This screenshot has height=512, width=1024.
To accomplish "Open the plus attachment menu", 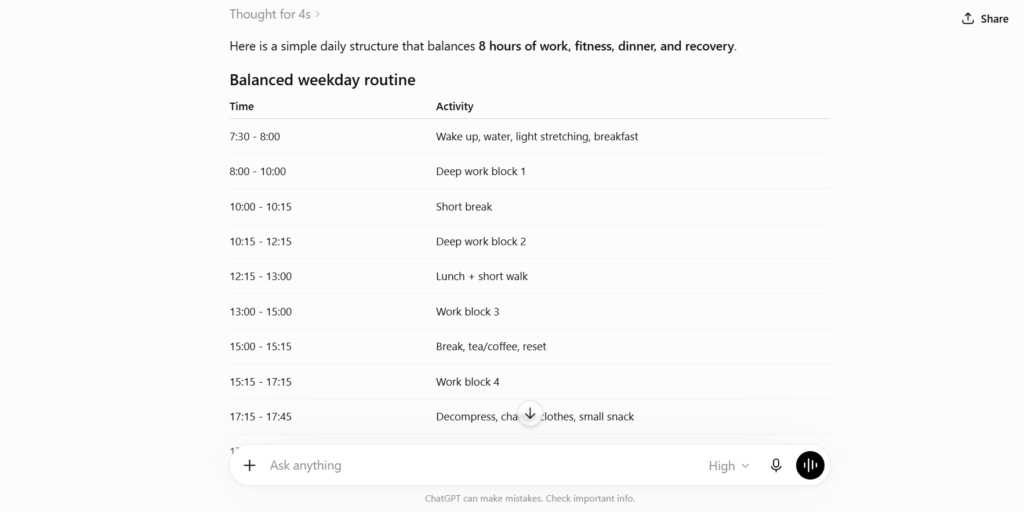I will (249, 465).
